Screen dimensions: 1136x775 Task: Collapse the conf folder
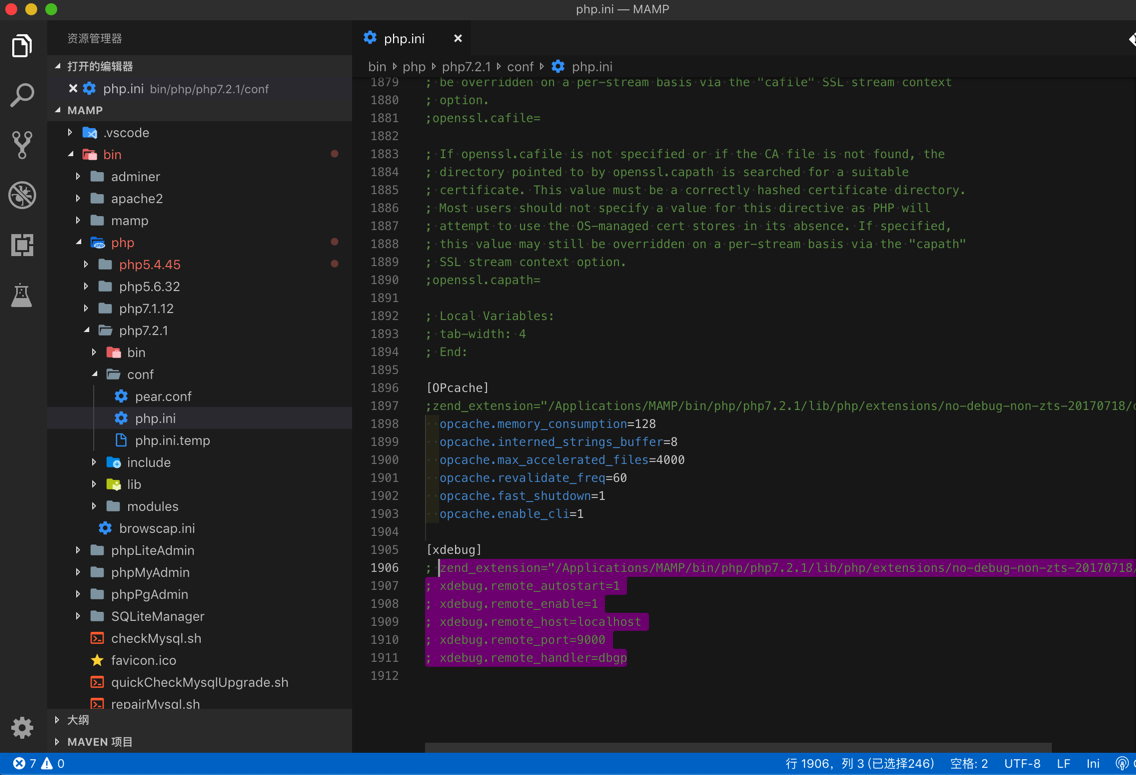139,374
